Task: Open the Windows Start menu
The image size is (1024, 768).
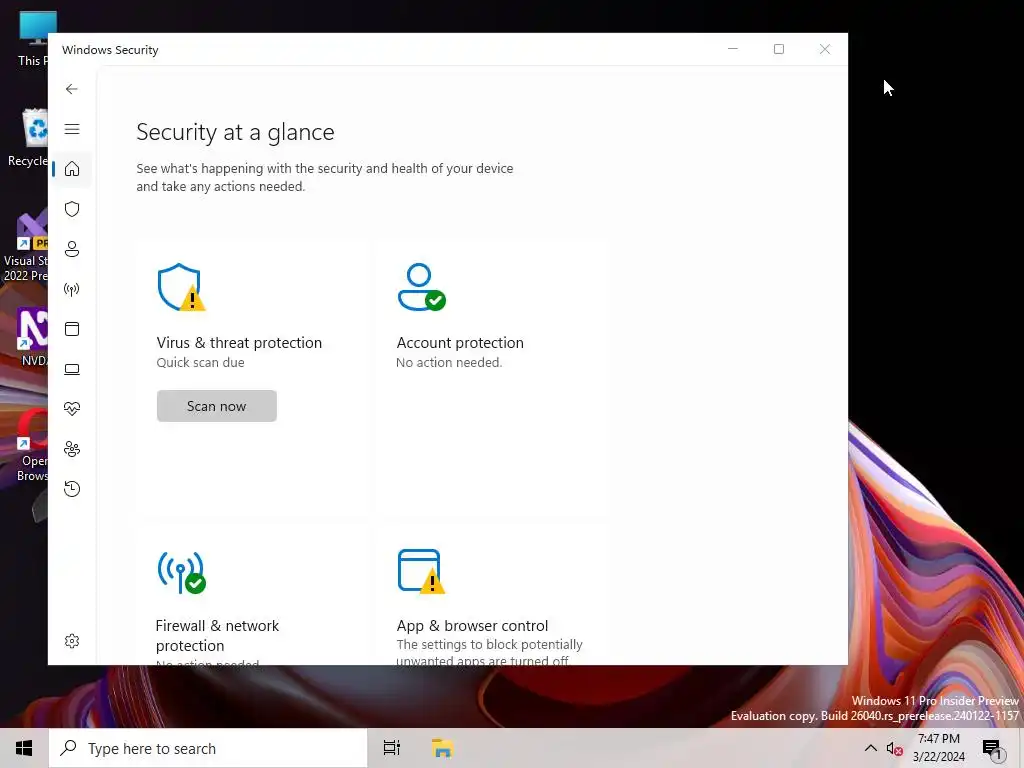Action: point(24,748)
